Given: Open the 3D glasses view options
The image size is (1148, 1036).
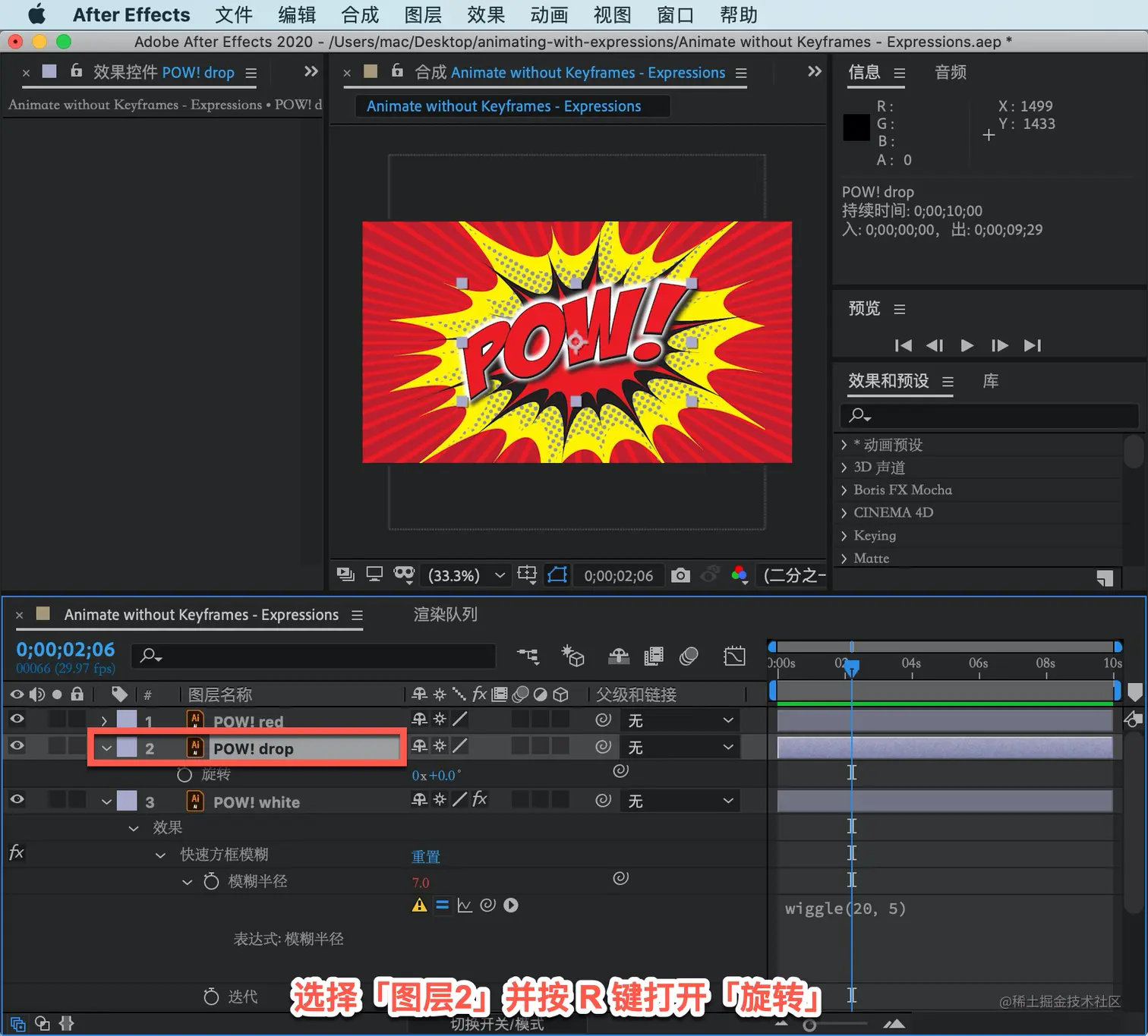Looking at the screenshot, I should pos(404,575).
